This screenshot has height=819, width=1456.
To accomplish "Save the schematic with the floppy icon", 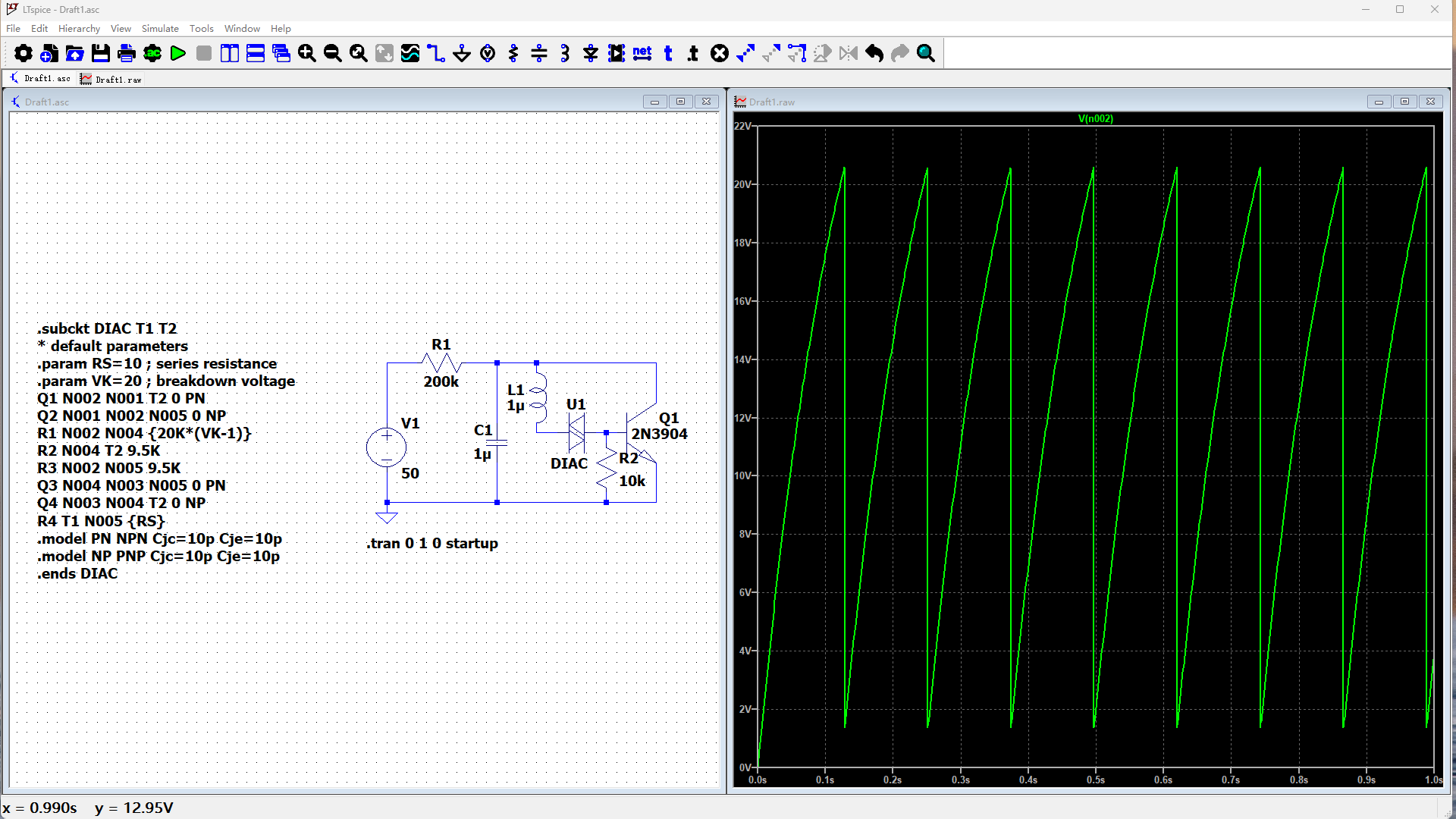I will pyautogui.click(x=101, y=53).
